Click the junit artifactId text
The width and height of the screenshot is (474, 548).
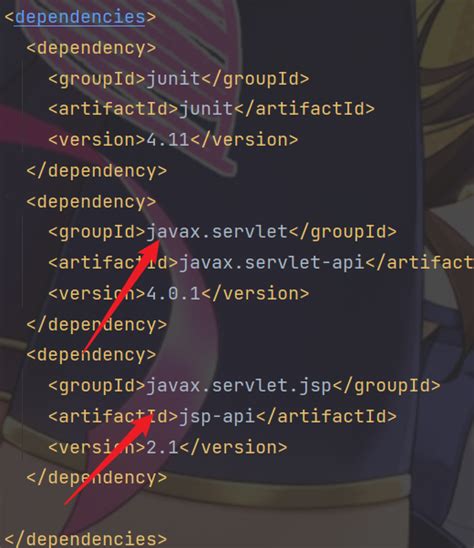(206, 109)
